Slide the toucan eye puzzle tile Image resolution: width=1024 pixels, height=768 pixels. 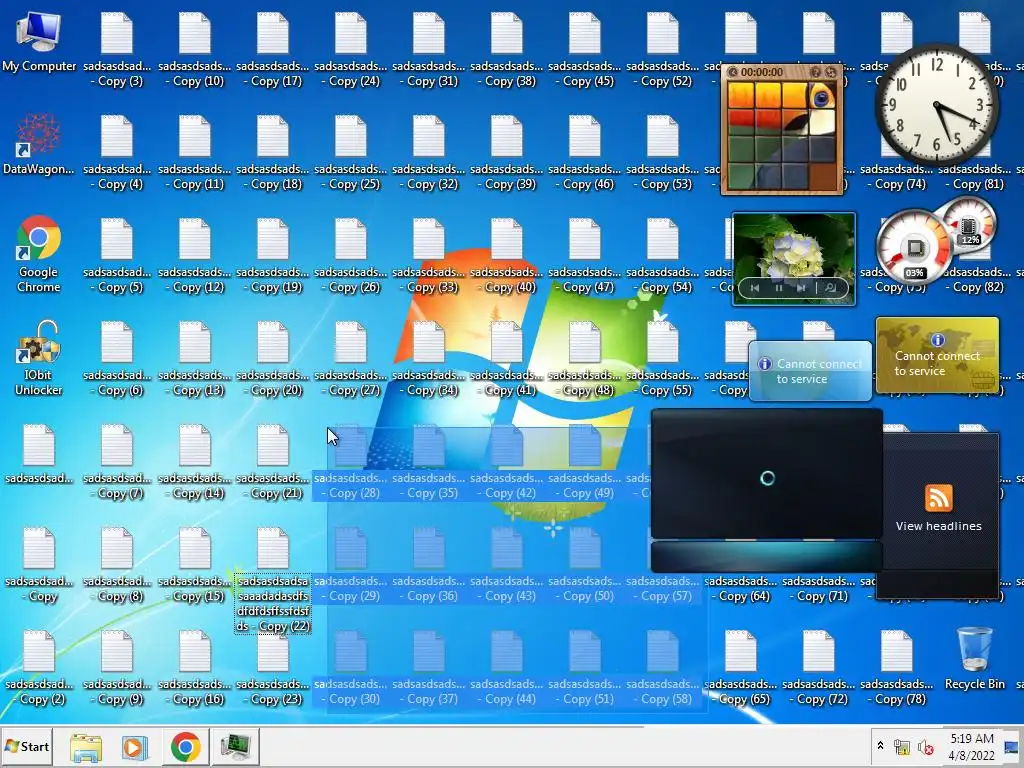click(x=822, y=95)
